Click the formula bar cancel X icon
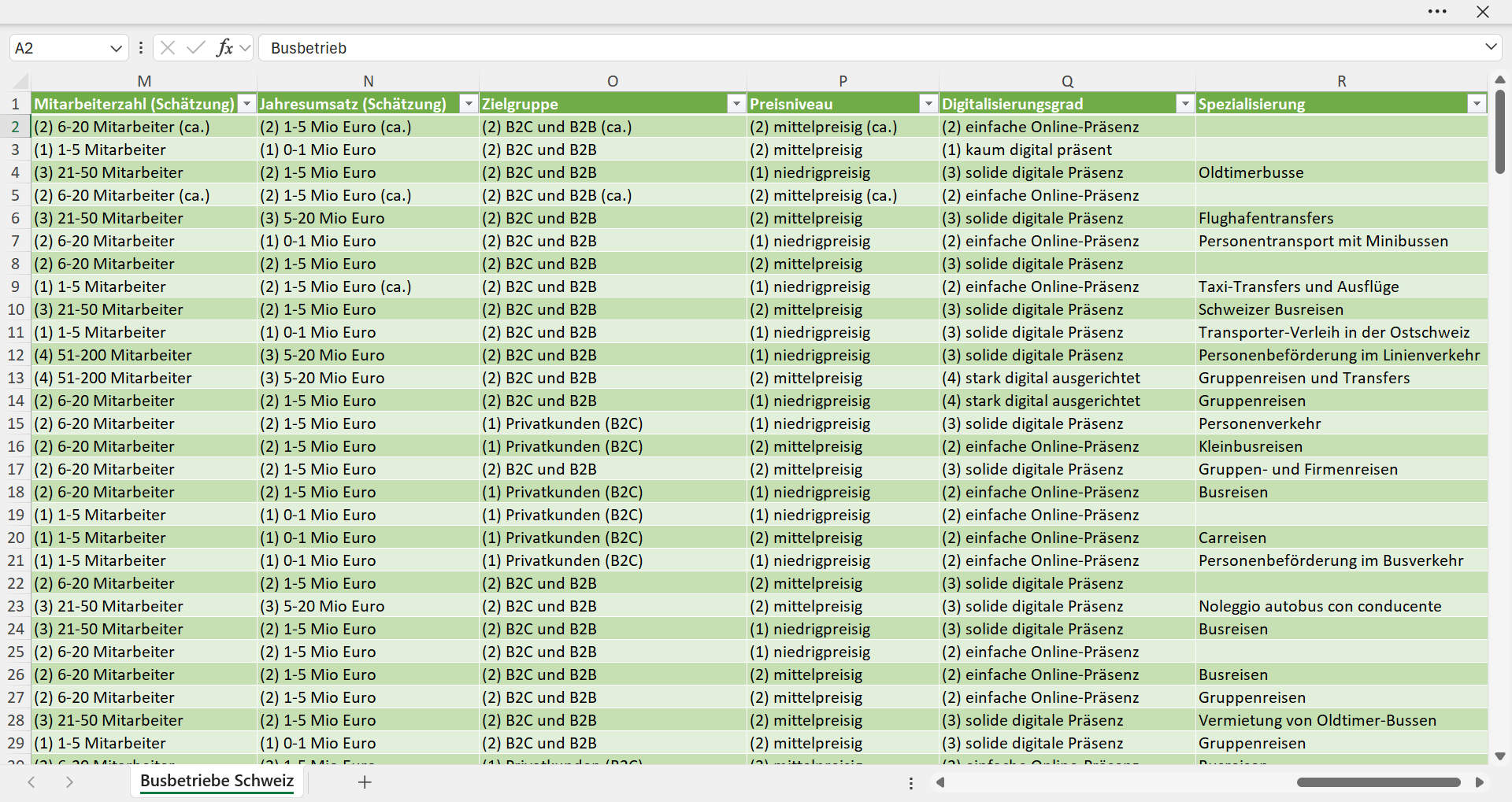Screen dimensions: 1512x802 [168, 48]
